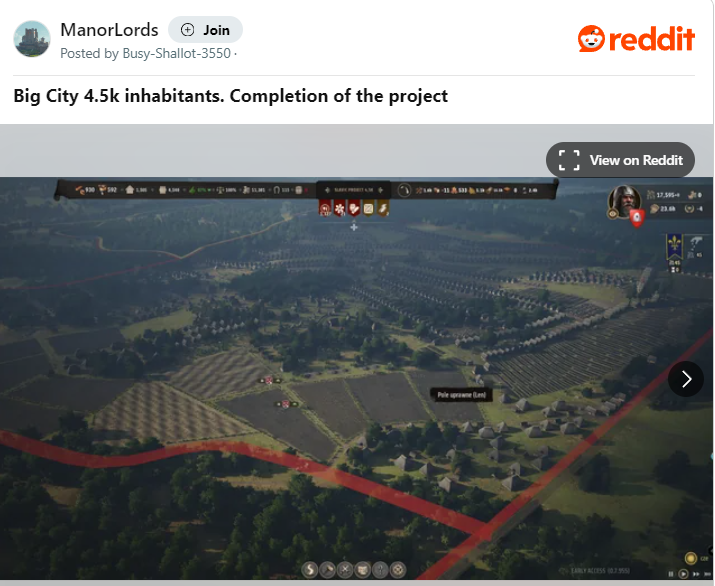Open the map icon in bottom toolbar

pyautogui.click(x=363, y=570)
